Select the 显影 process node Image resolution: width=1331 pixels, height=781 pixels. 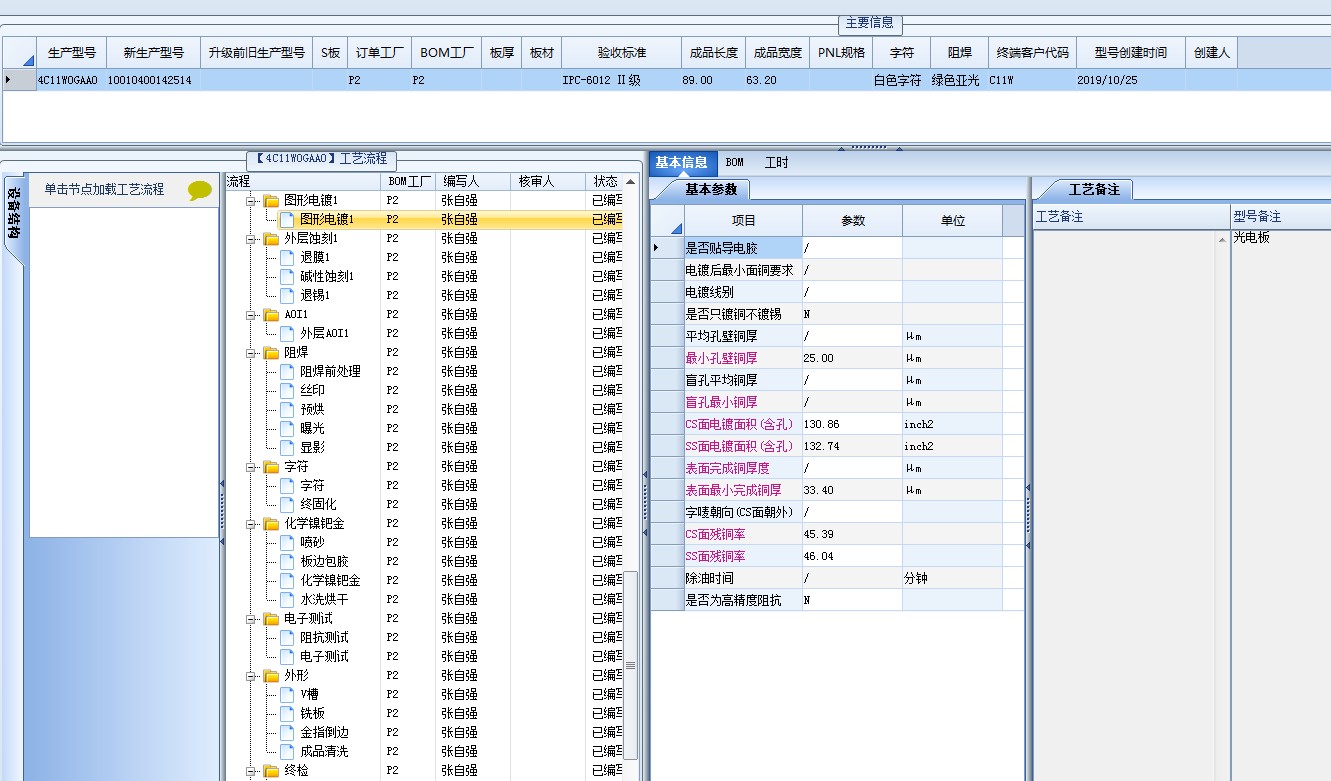[x=312, y=448]
